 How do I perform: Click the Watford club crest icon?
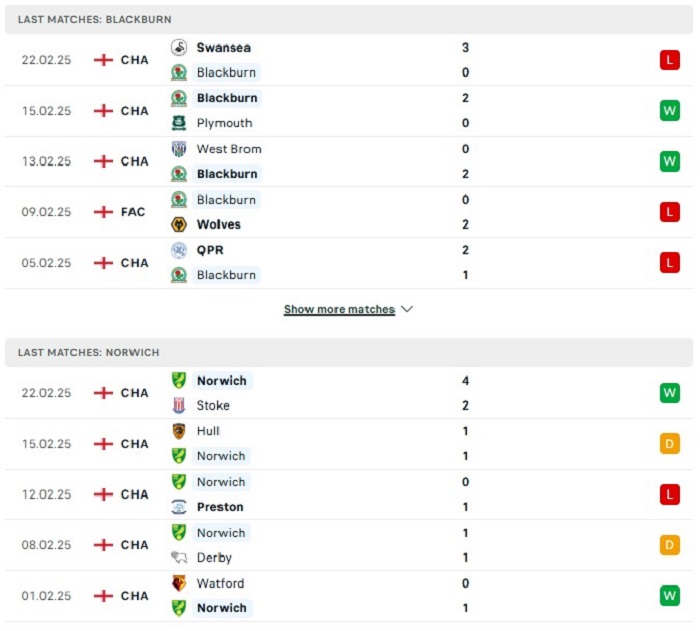pos(179,583)
